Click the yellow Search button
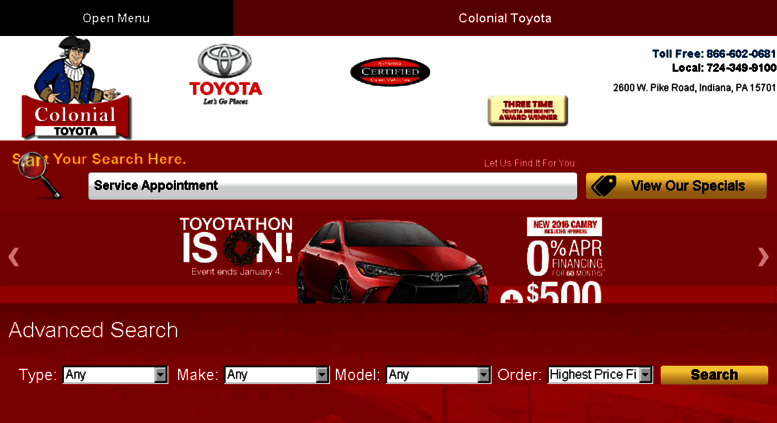This screenshot has width=777, height=423. (x=714, y=375)
